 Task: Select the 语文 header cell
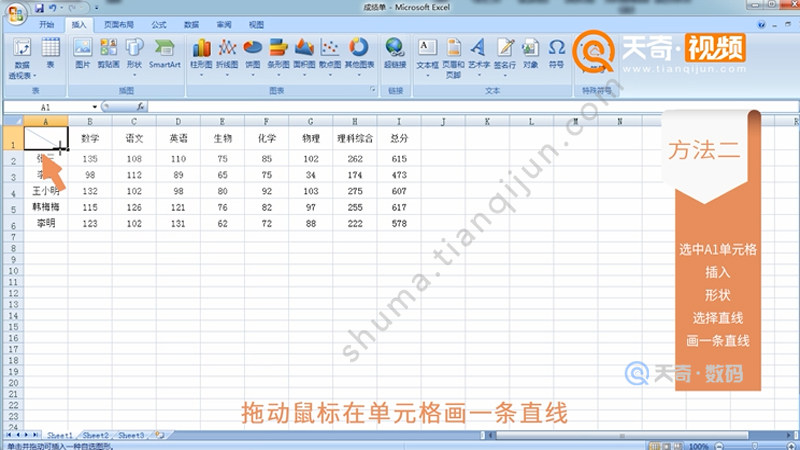pyautogui.click(x=134, y=138)
